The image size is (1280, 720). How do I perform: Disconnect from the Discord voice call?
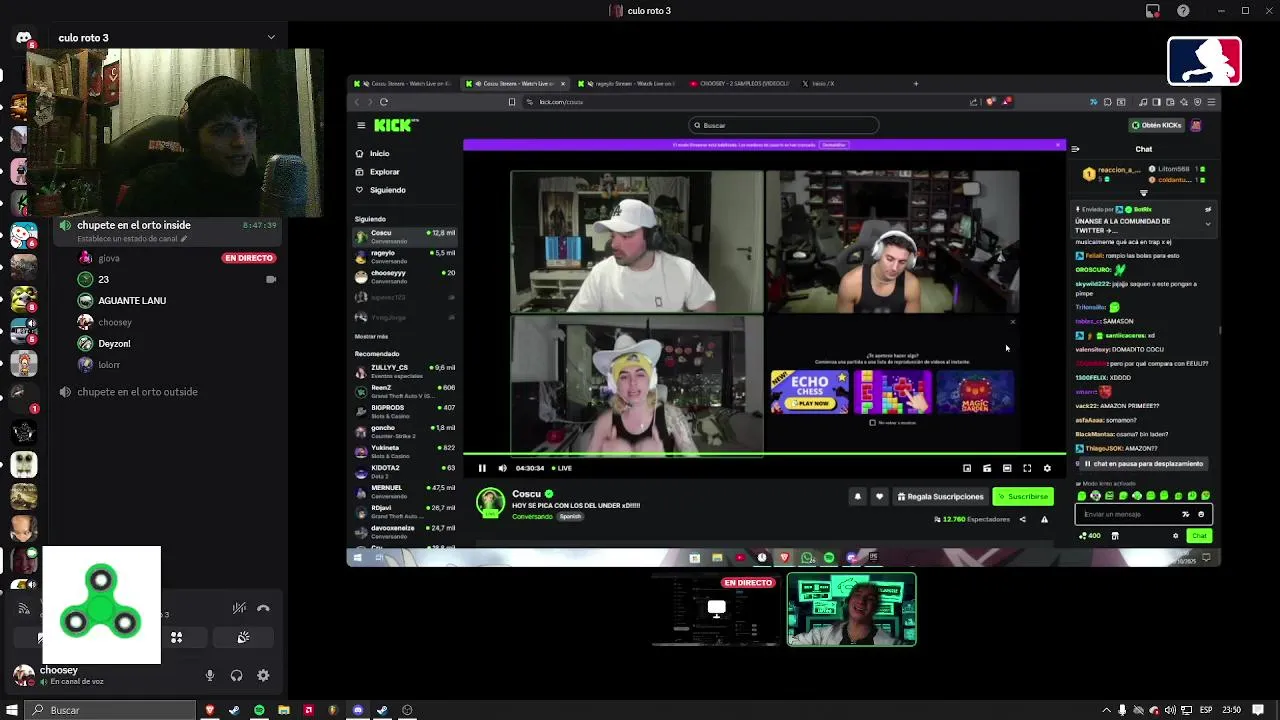pyautogui.click(x=263, y=608)
